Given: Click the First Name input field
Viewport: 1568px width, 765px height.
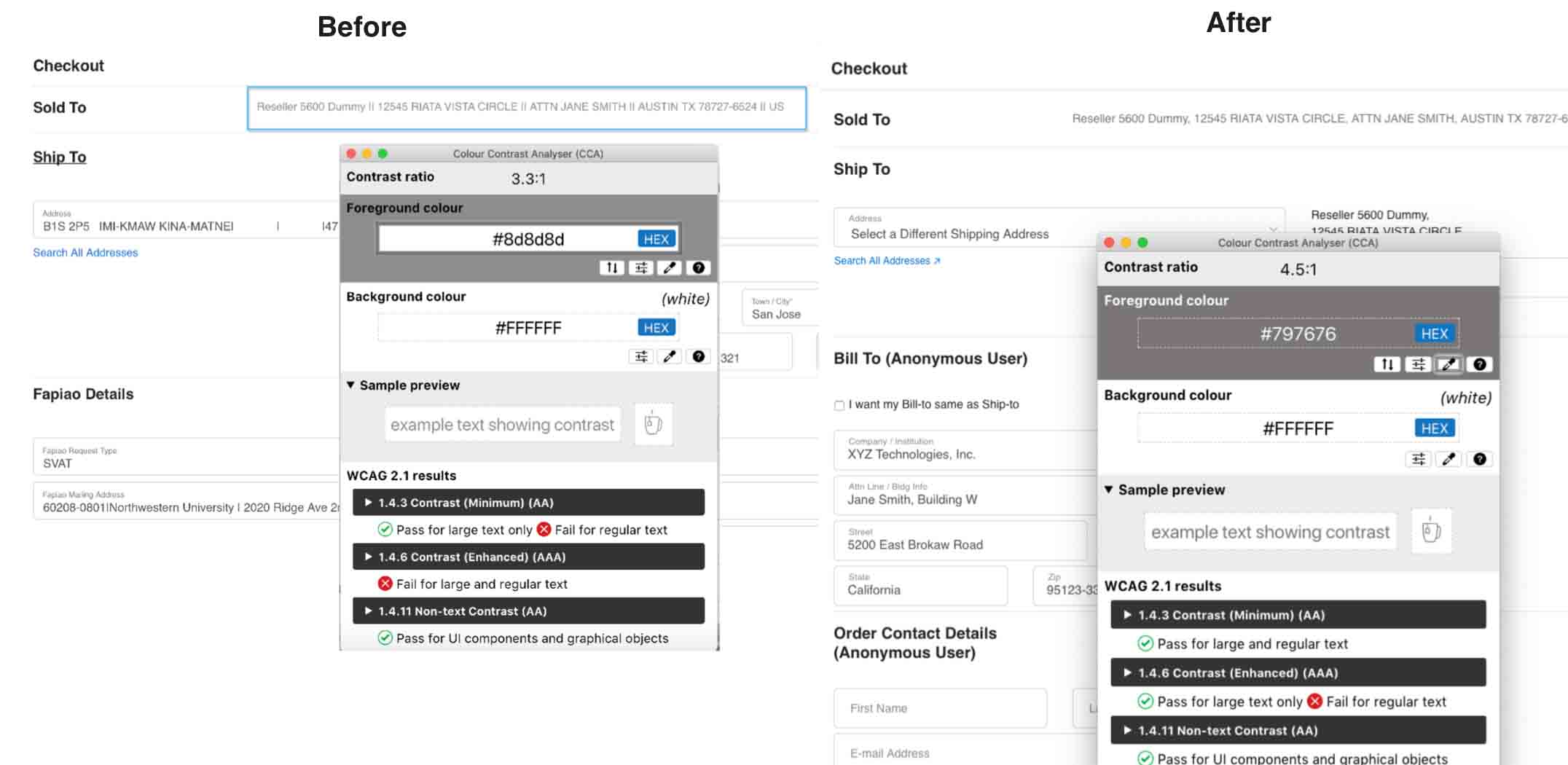Looking at the screenshot, I should (x=939, y=708).
